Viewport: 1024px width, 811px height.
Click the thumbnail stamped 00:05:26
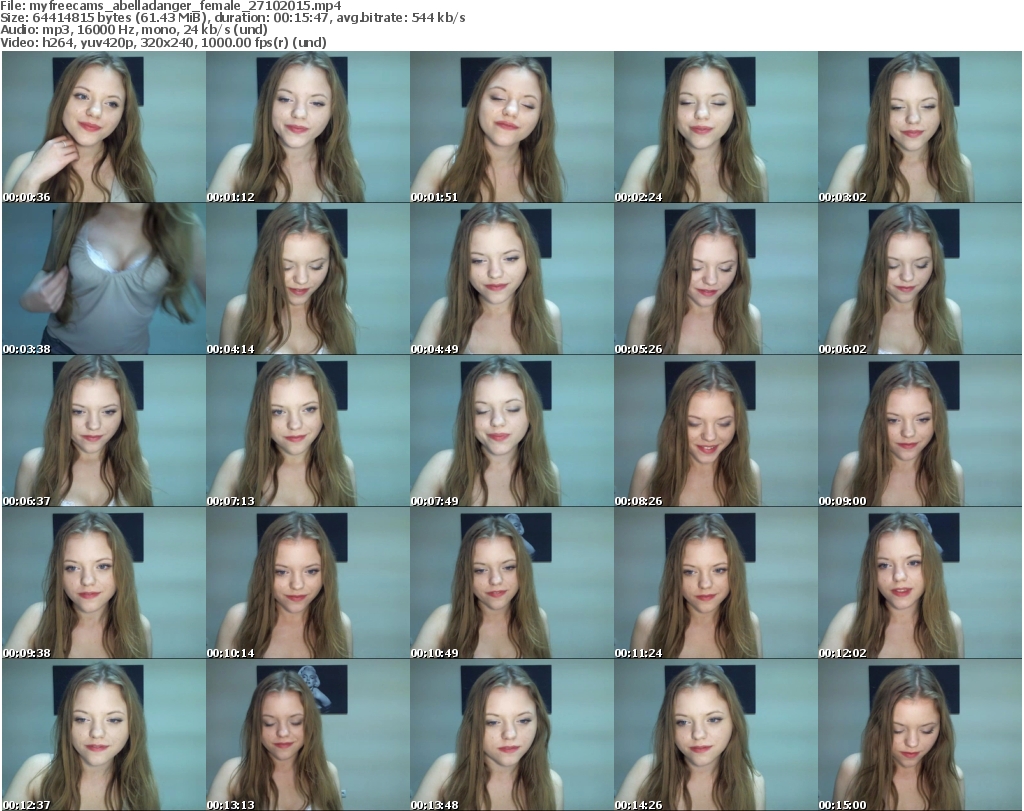716,279
